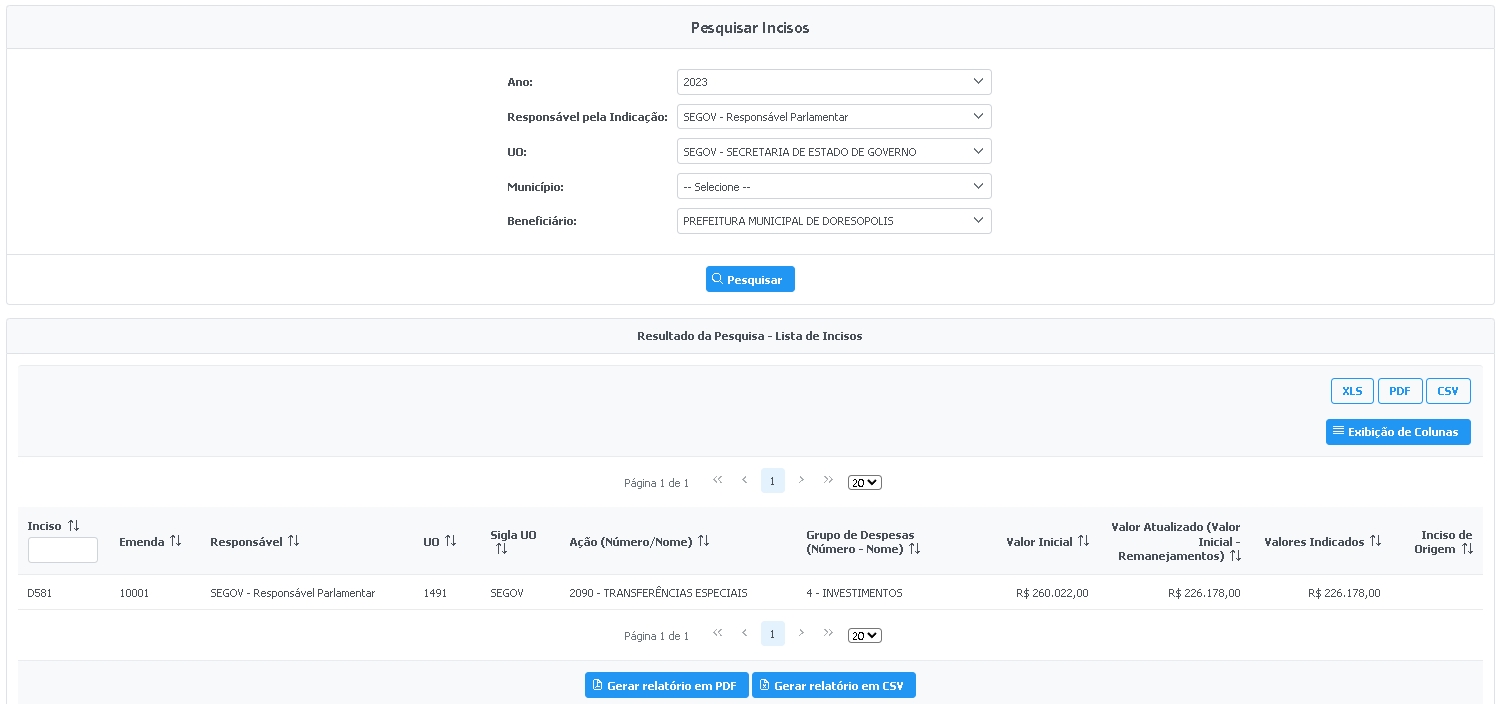
Task: Sort by Ação (Número/Nome) column
Action: [x=703, y=541]
